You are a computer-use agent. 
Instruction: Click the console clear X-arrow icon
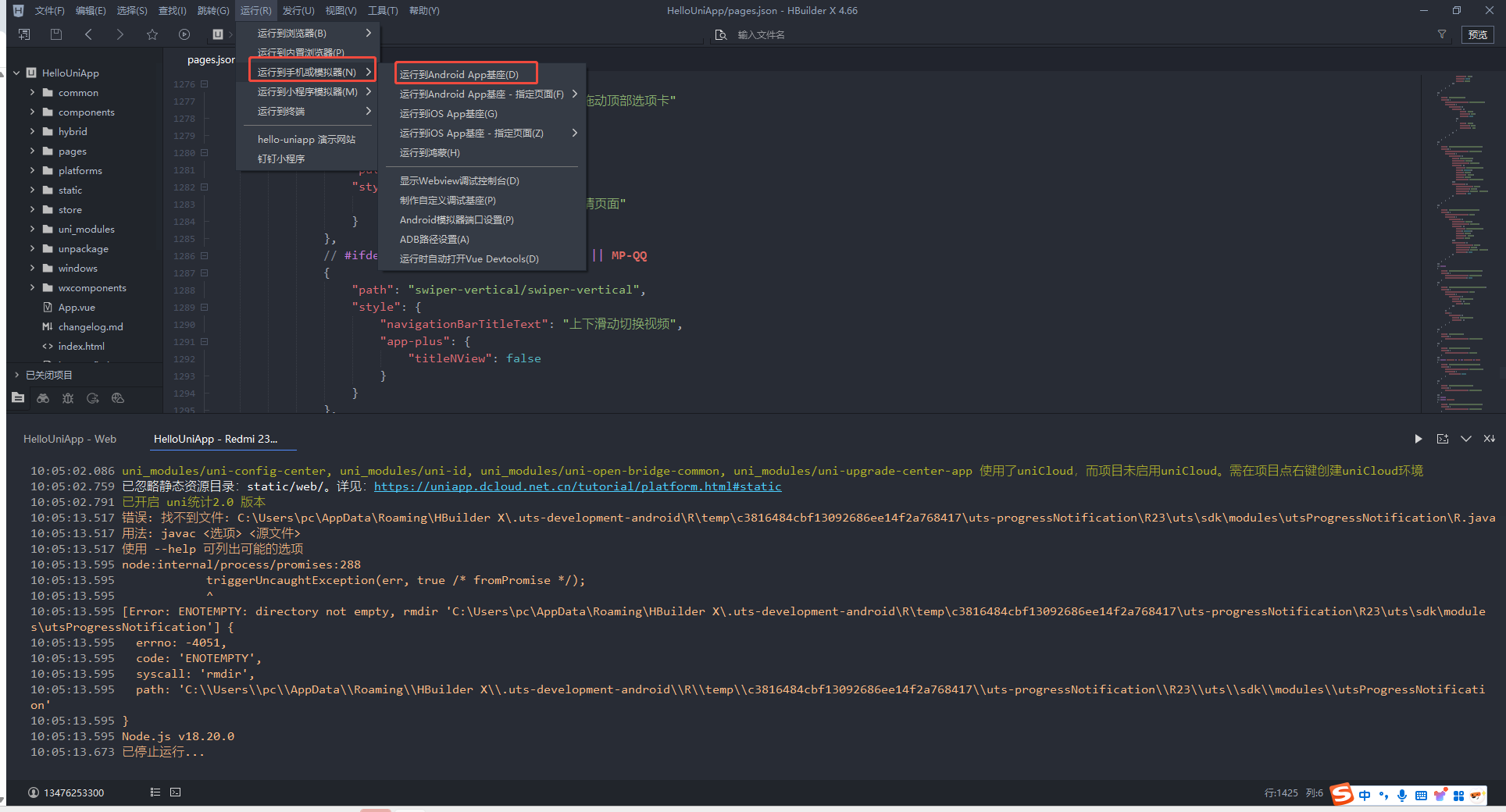click(x=1490, y=439)
